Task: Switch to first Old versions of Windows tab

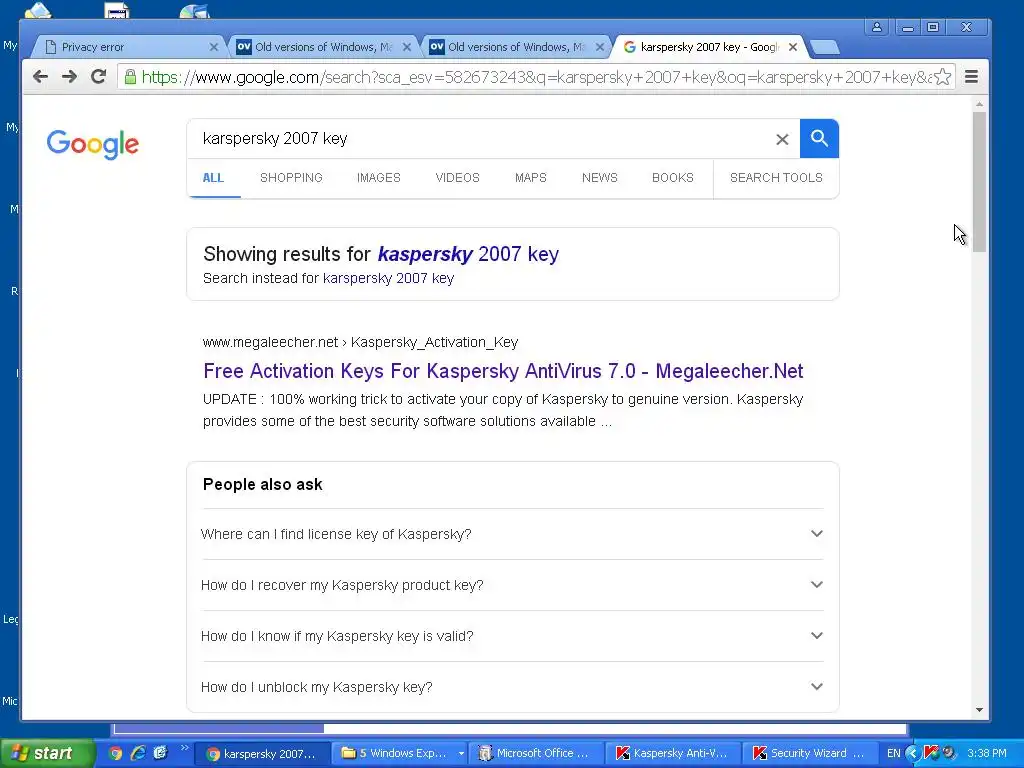Action: (x=323, y=47)
